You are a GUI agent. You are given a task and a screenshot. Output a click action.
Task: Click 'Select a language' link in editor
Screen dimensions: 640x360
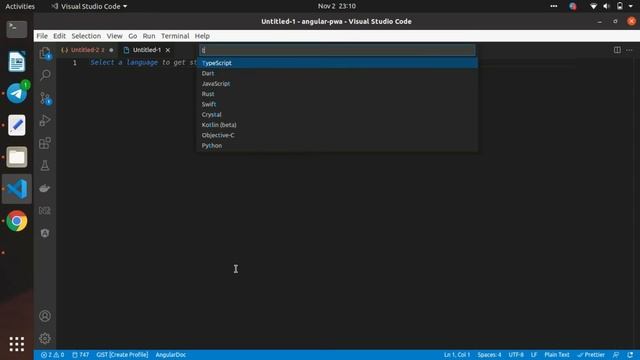[x=124, y=62]
